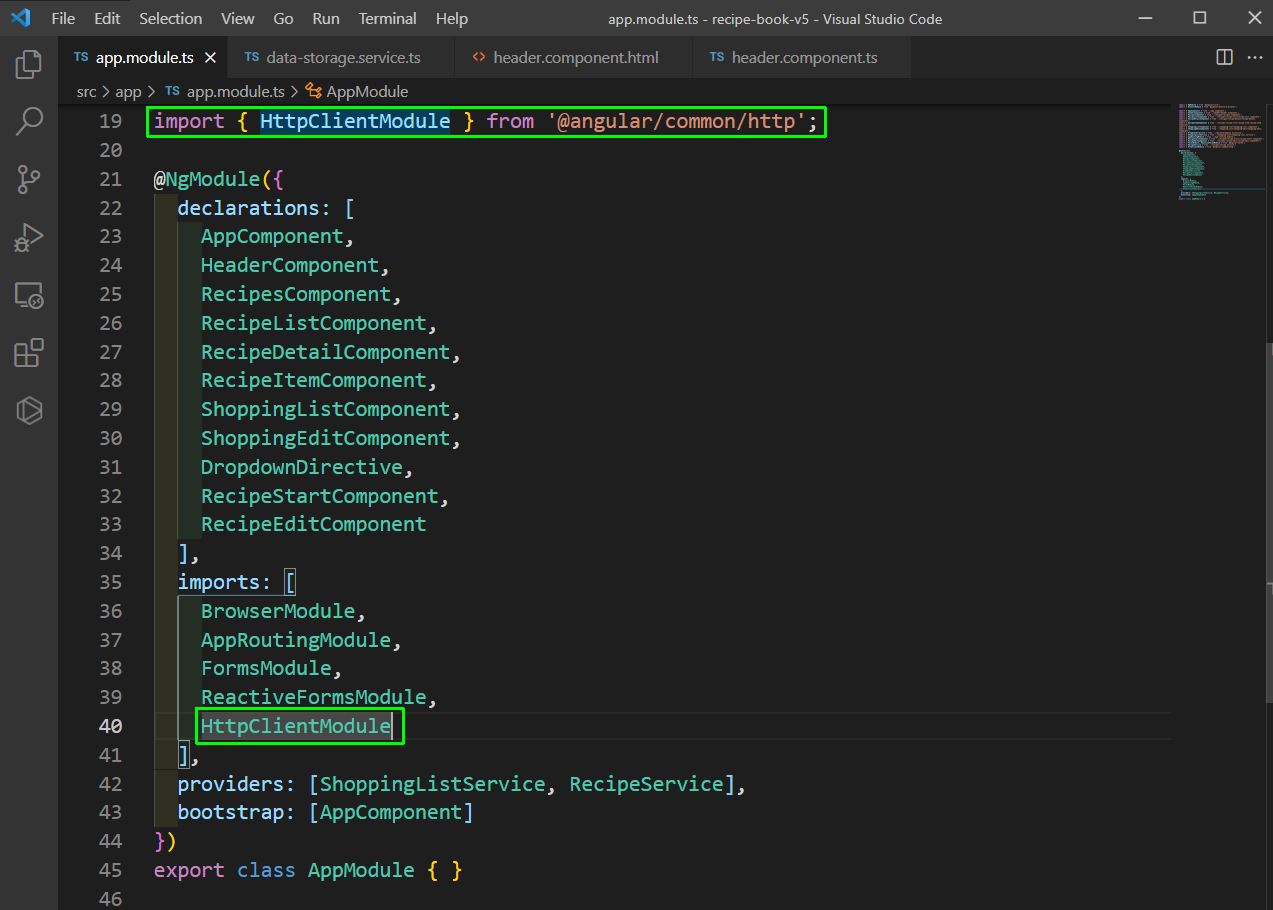This screenshot has height=910, width=1273.
Task: Open the View menu
Action: coord(238,18)
